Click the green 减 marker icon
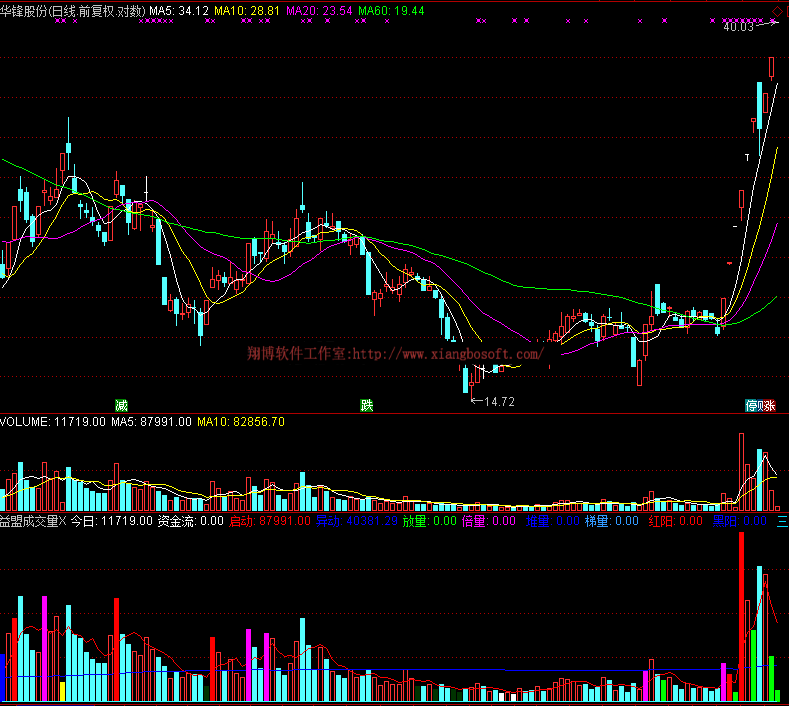 (x=121, y=406)
